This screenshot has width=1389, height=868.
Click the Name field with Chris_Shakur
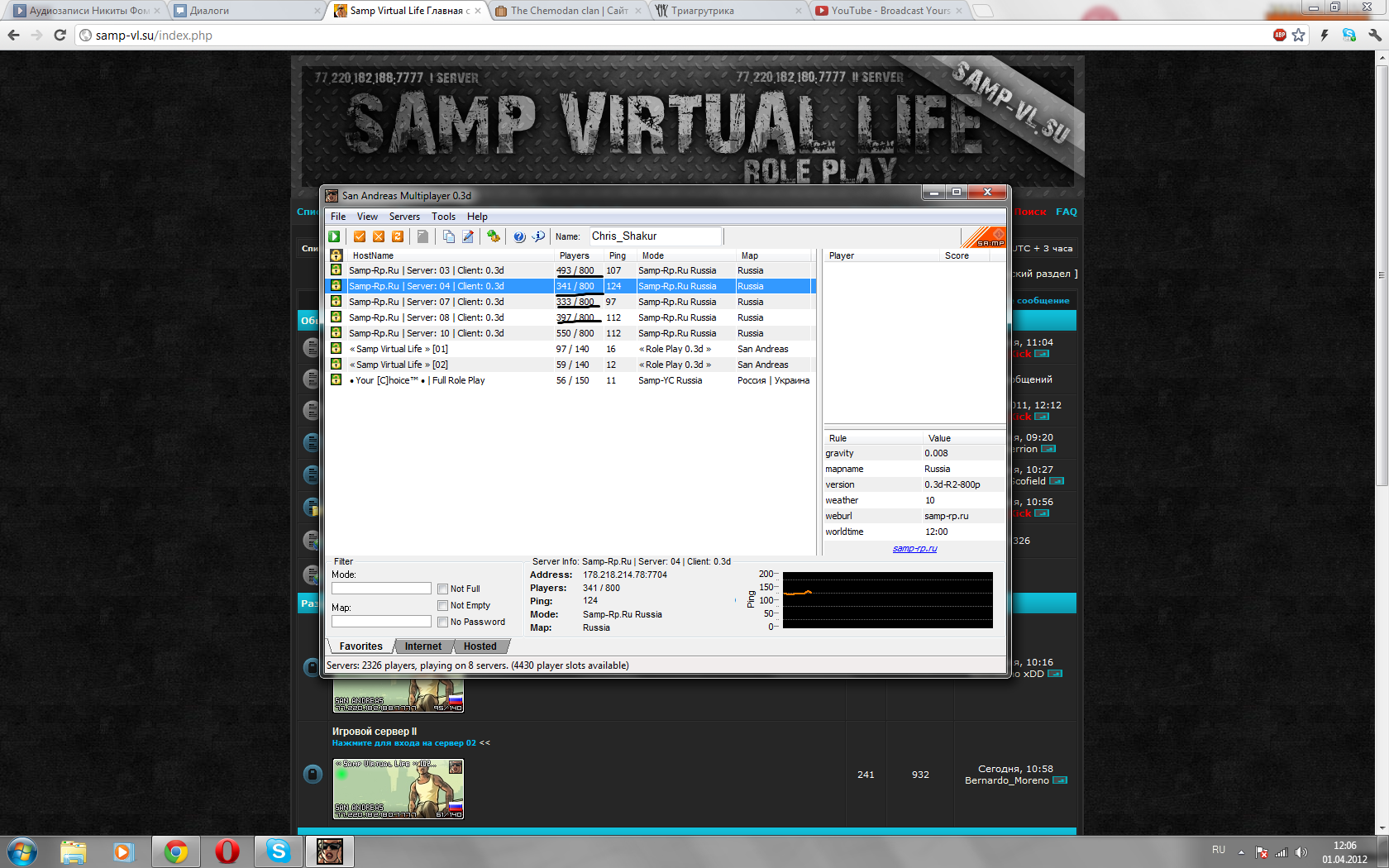pos(656,236)
